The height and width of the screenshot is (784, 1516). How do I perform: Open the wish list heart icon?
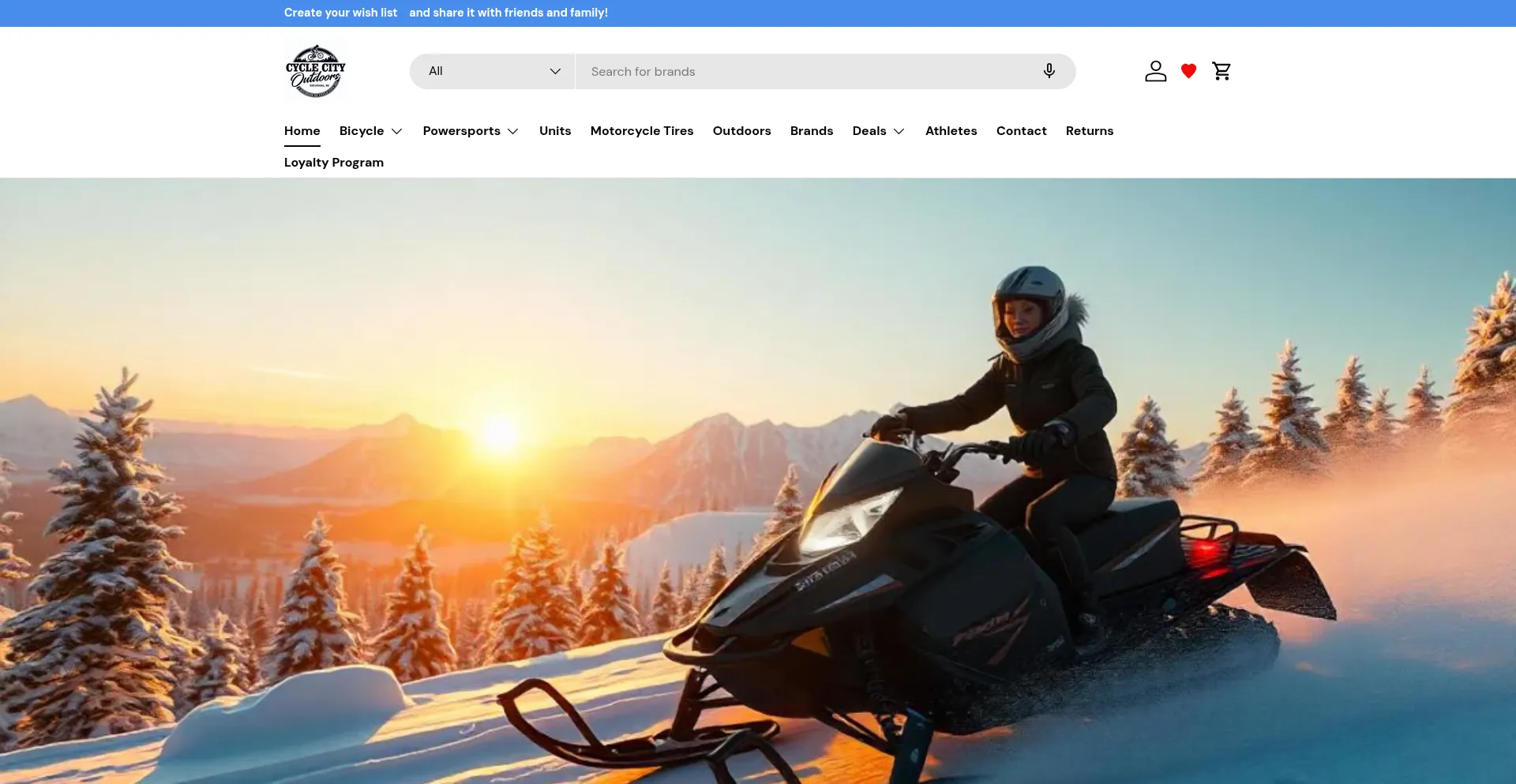tap(1188, 71)
